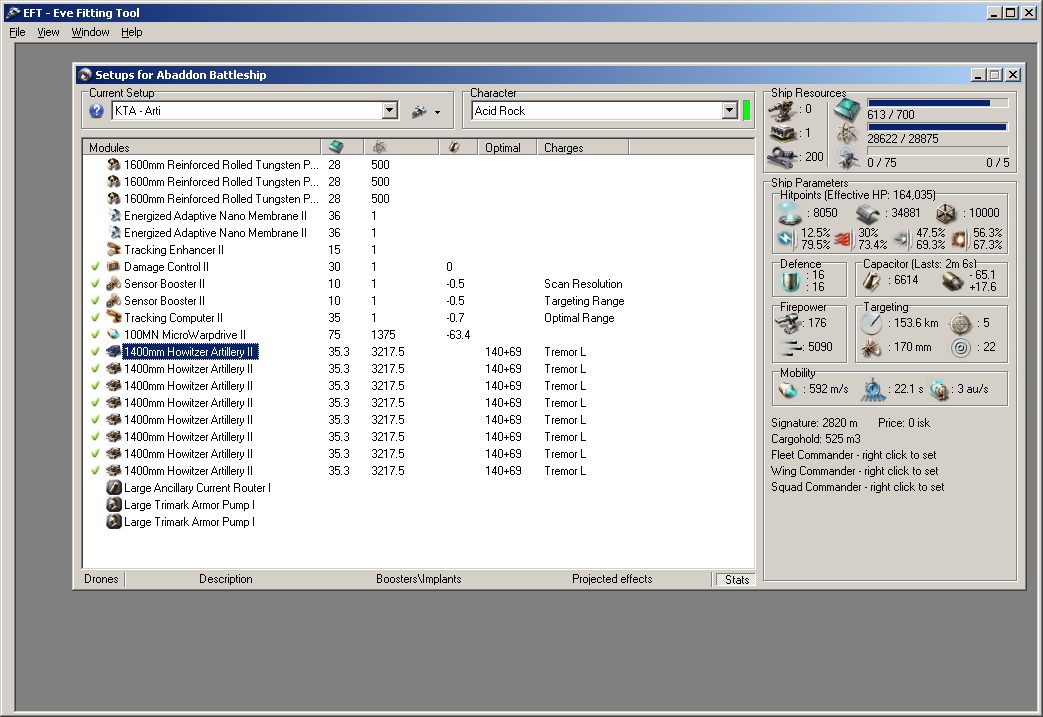The height and width of the screenshot is (717, 1043).
Task: Switch to the Drones tab
Action: 101,579
